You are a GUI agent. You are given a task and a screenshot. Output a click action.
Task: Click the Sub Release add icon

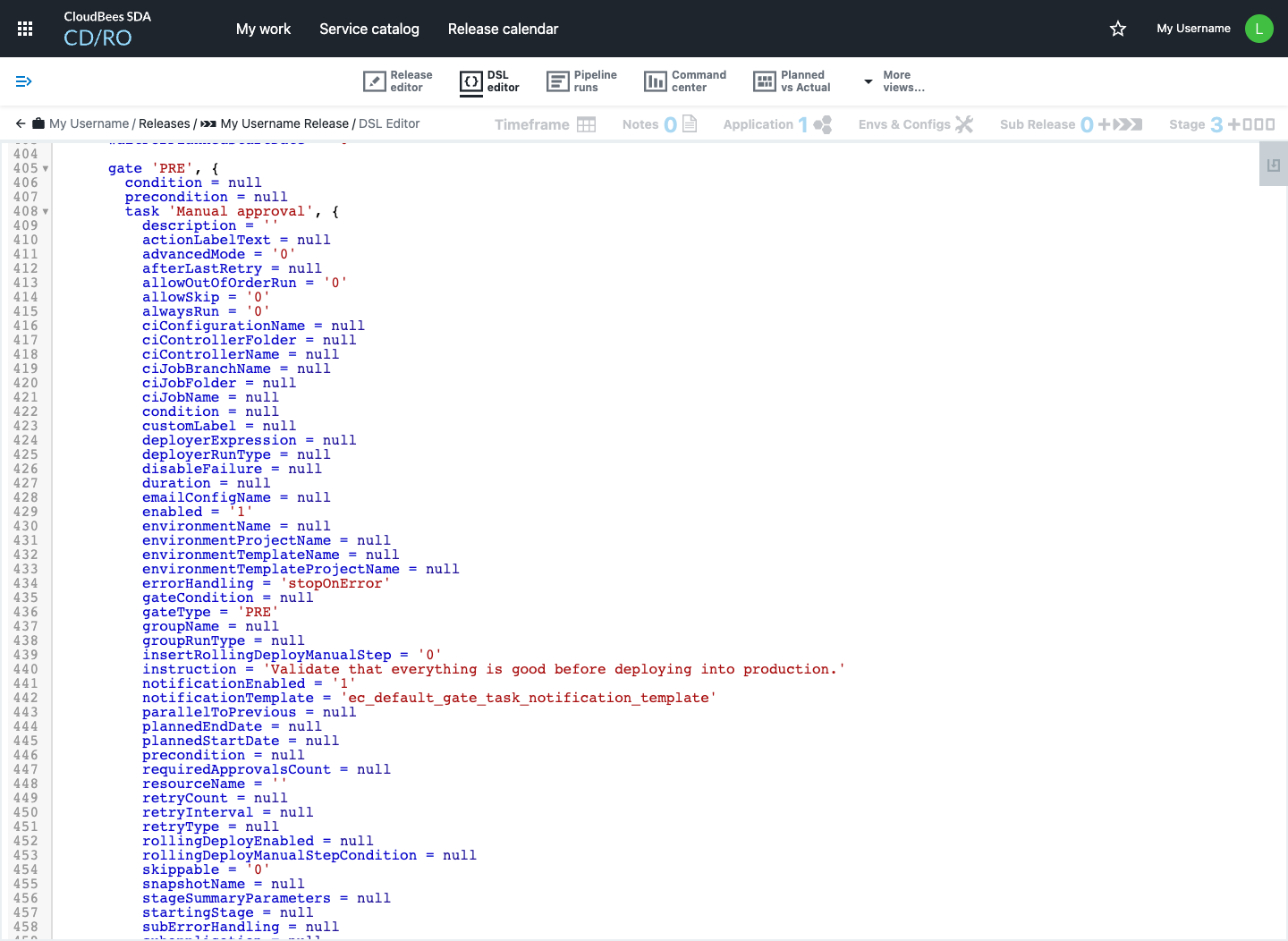(1121, 124)
